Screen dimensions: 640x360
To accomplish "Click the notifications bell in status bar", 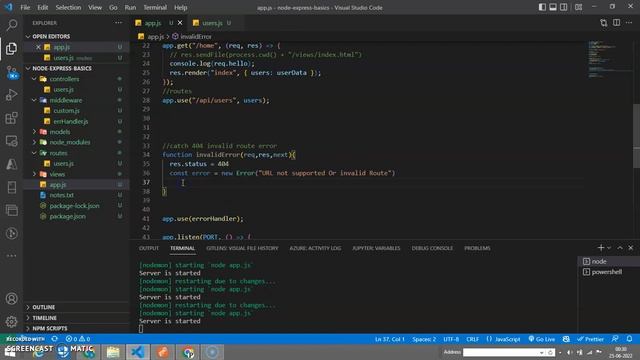I will [x=629, y=339].
